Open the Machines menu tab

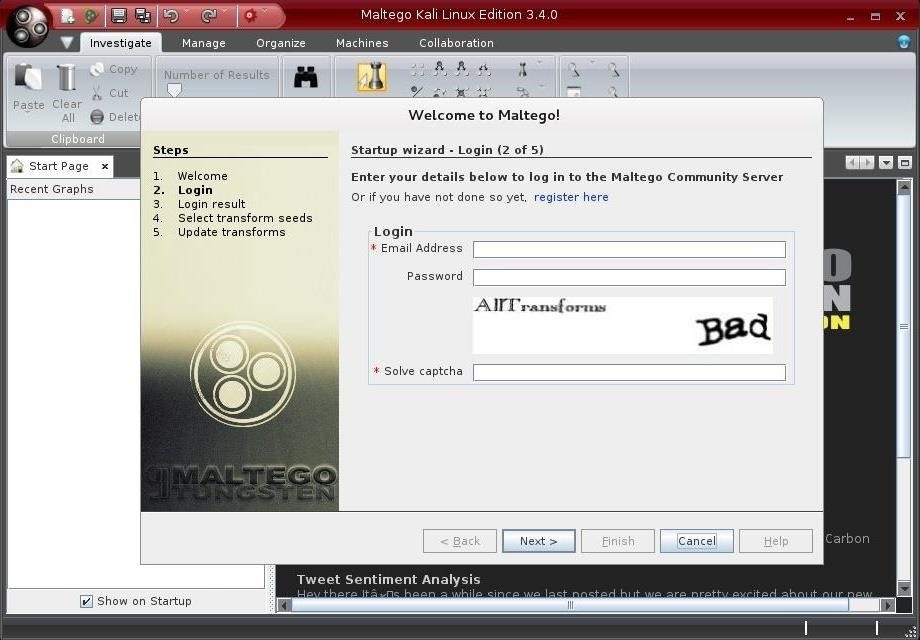pyautogui.click(x=361, y=43)
